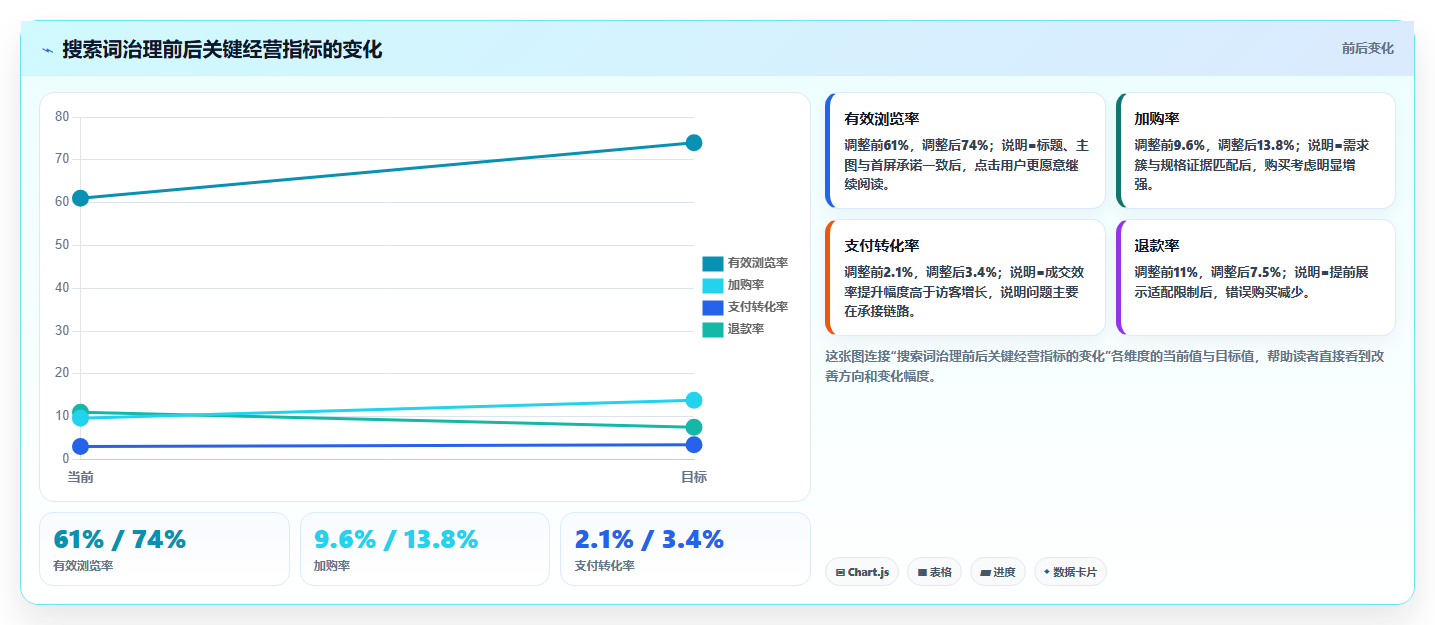Click the 数据卡片 tag sparkle icon
Screen dimensions: 1435x625
tap(1047, 572)
